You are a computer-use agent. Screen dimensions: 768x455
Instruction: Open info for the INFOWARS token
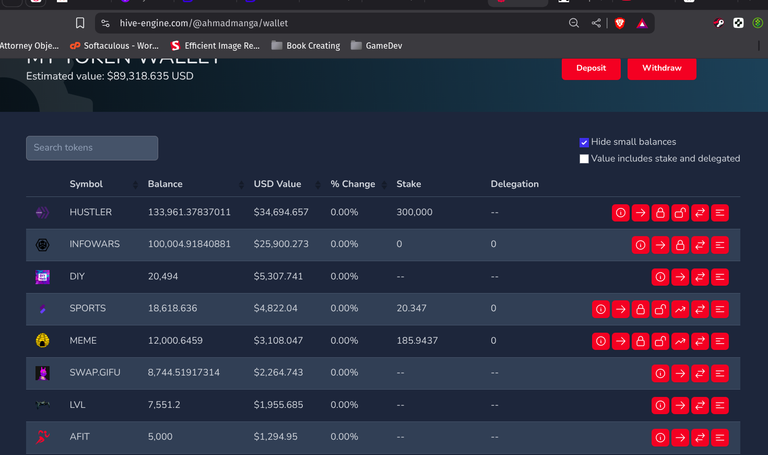pyautogui.click(x=640, y=245)
